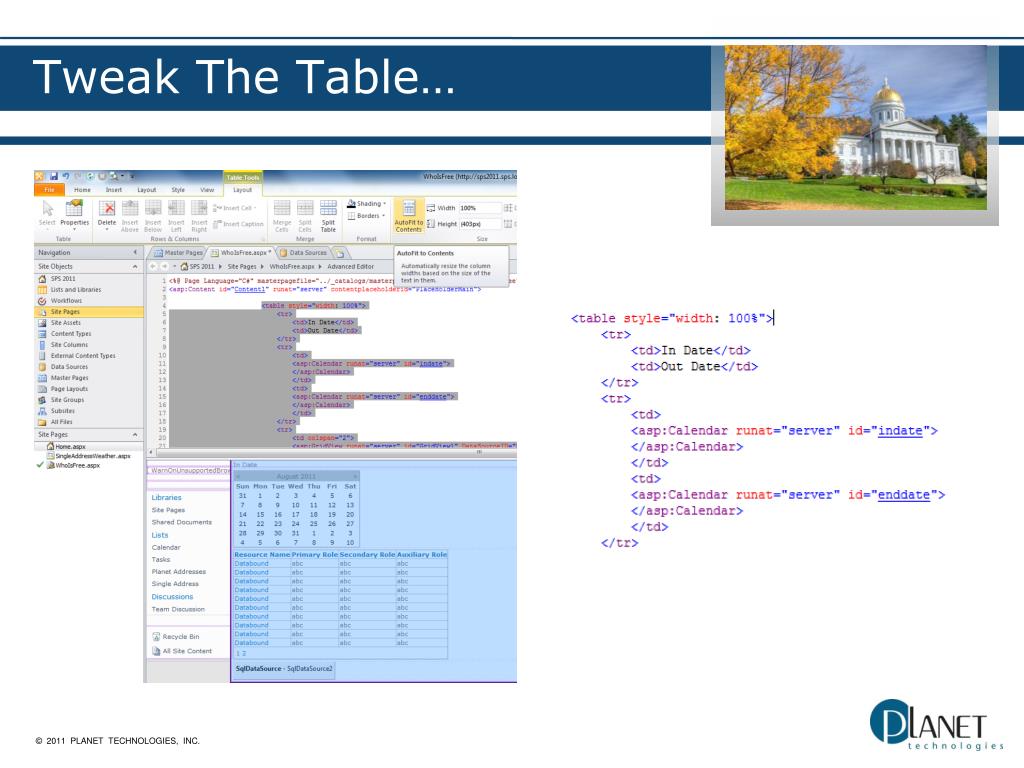Screen dimensions: 1024x768
Task: Click the Recycle Bin icon in design view
Action: coord(156,637)
